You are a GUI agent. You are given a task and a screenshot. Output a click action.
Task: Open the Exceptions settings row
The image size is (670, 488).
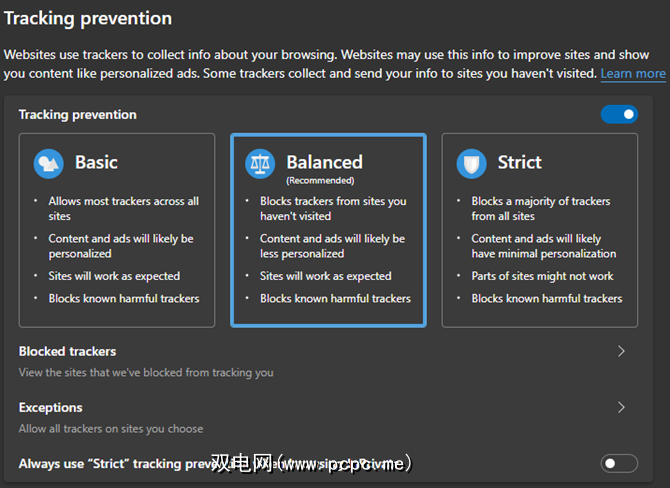(300, 417)
